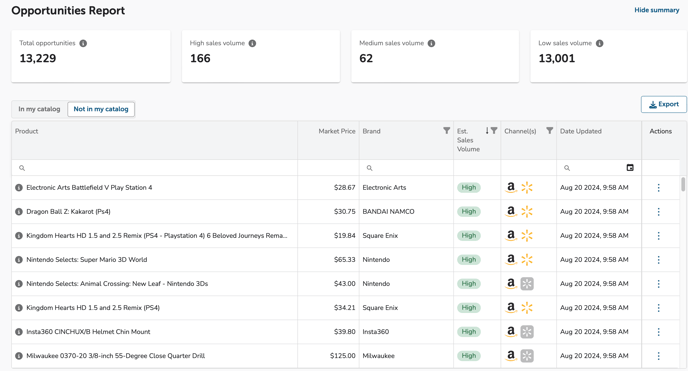The image size is (688, 371).
Task: Click info icon next to Total opportunities
Action: click(x=83, y=43)
